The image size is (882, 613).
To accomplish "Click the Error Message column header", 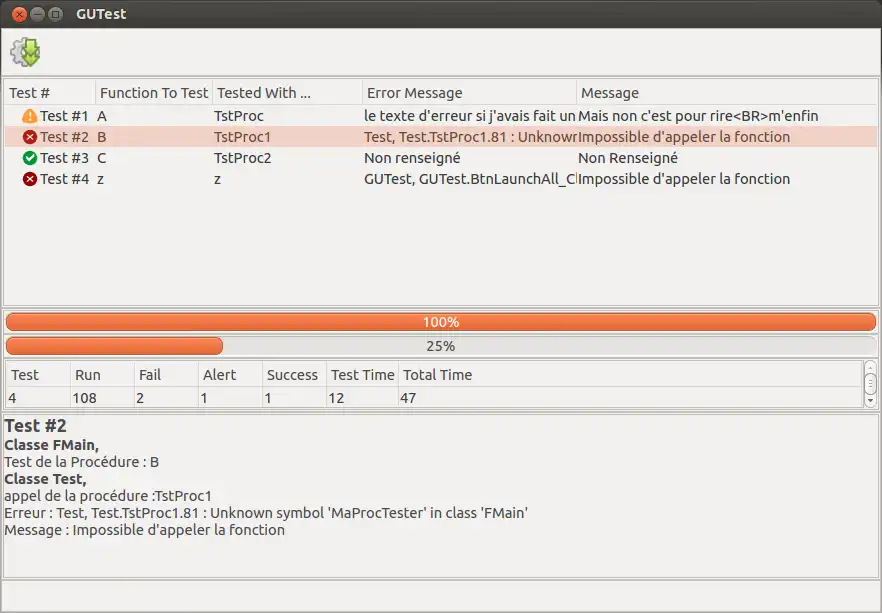I will 469,93.
